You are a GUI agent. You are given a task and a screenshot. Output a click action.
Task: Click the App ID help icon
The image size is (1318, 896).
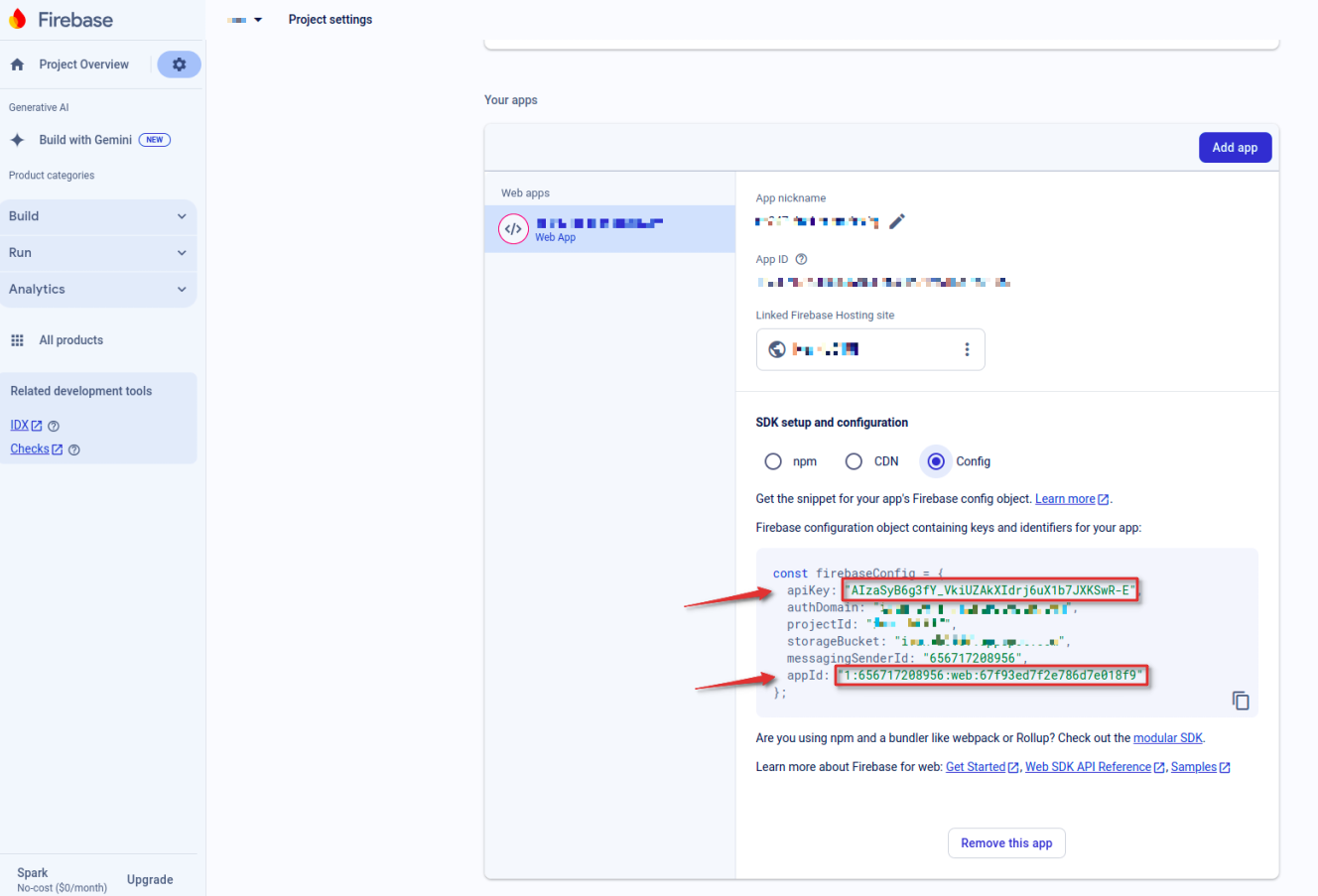point(801,259)
